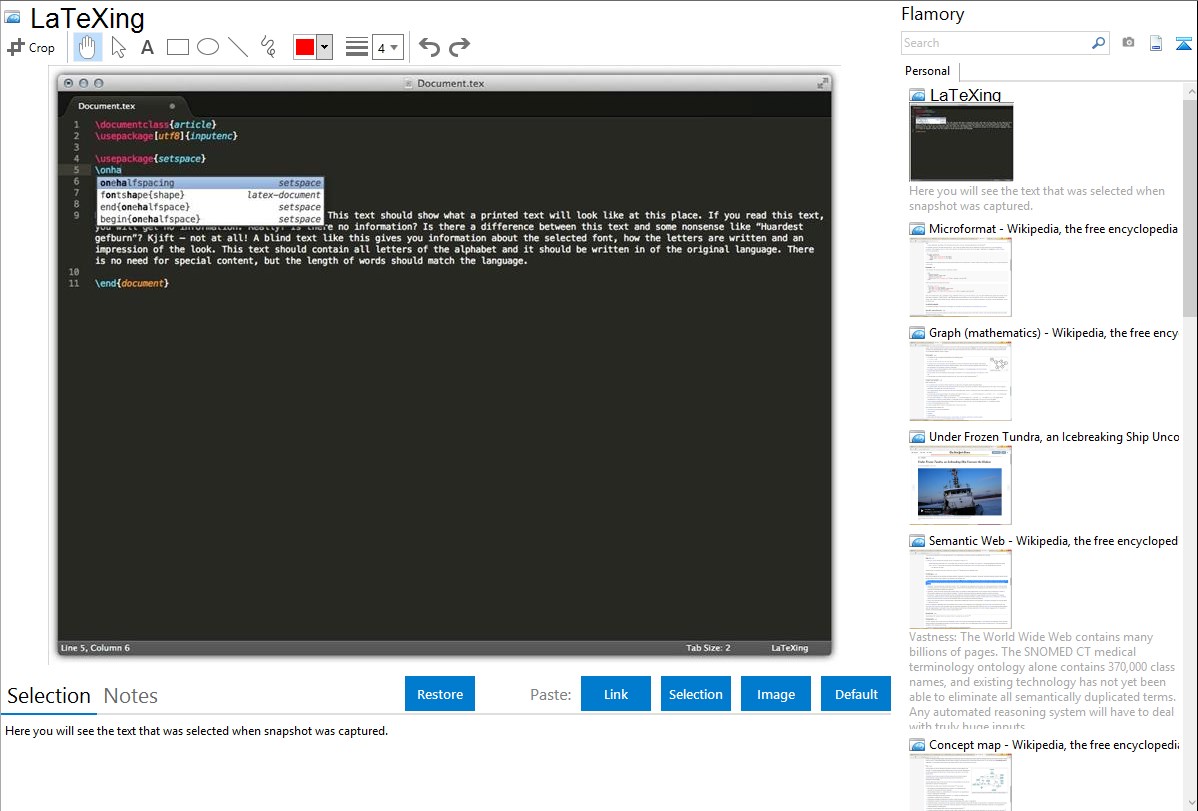Click Tab Size: 2 in status bar
This screenshot has width=1198, height=811.
[x=708, y=648]
